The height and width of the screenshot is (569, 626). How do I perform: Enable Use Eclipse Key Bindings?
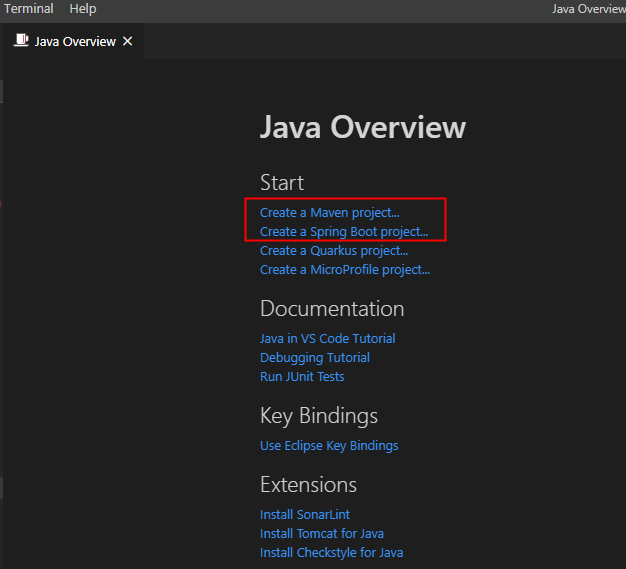(328, 446)
